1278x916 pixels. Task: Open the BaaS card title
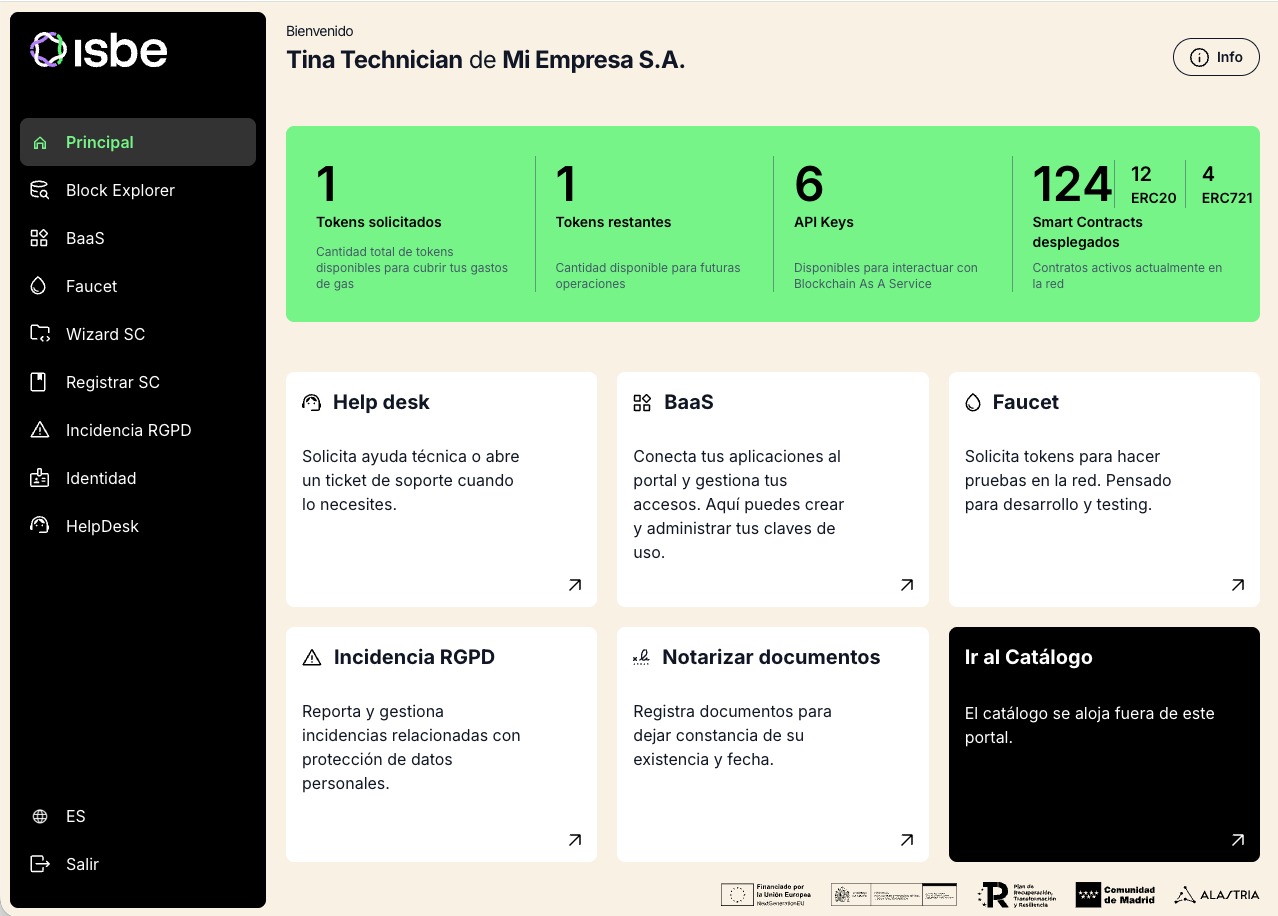(x=689, y=402)
